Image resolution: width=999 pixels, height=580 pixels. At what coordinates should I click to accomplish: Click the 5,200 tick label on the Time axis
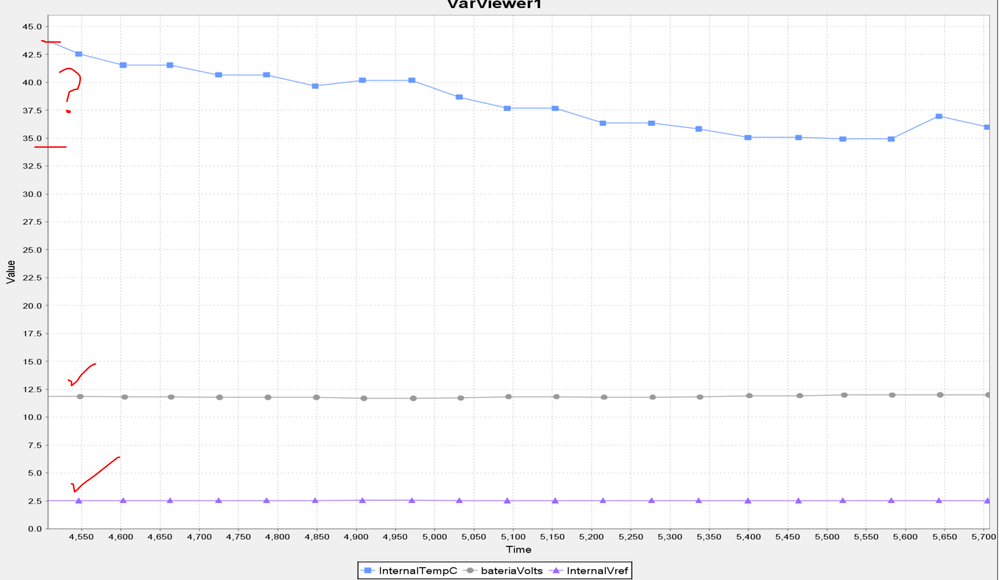click(x=591, y=537)
